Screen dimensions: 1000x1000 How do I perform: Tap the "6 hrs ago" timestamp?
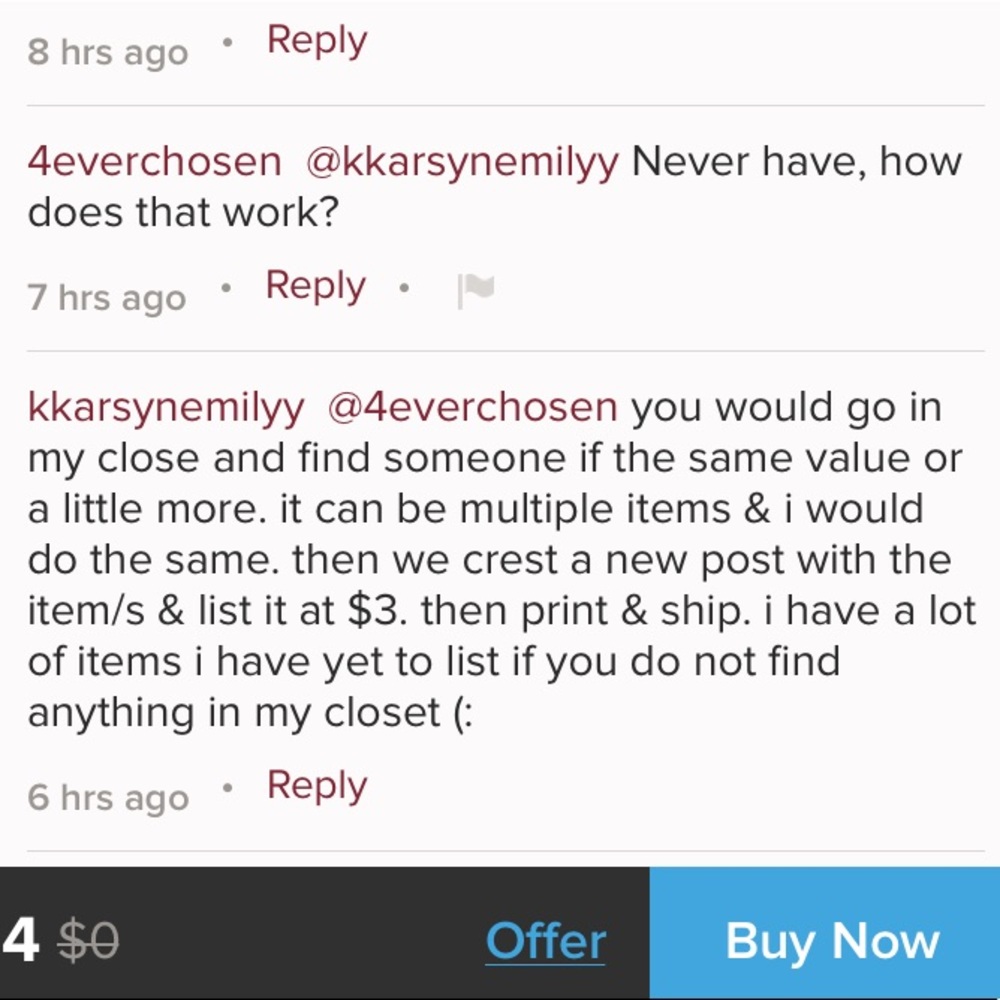(x=108, y=798)
